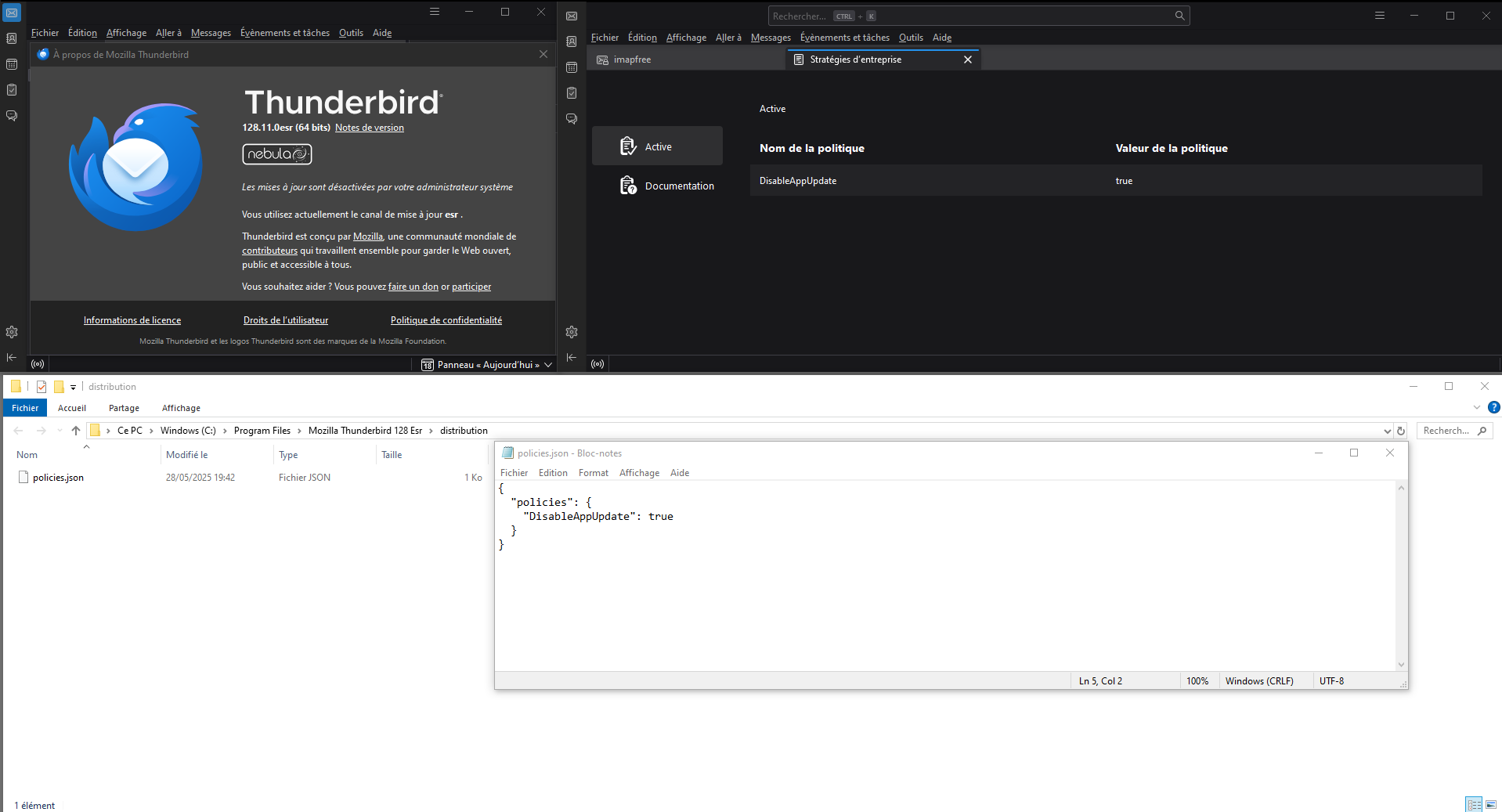Switch Explorer to details view
1502x812 pixels.
(x=1474, y=804)
